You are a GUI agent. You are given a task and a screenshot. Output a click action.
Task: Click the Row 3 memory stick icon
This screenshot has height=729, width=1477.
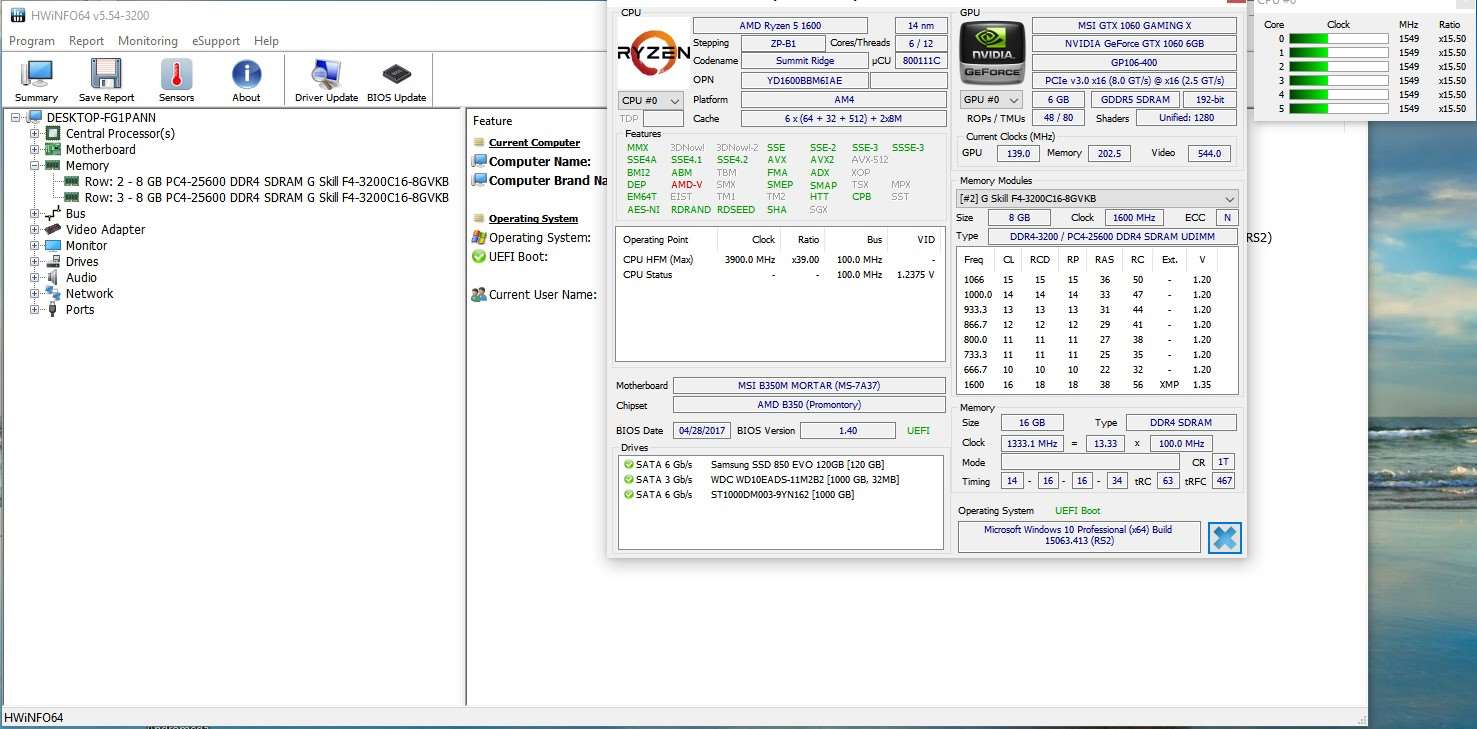coord(72,197)
